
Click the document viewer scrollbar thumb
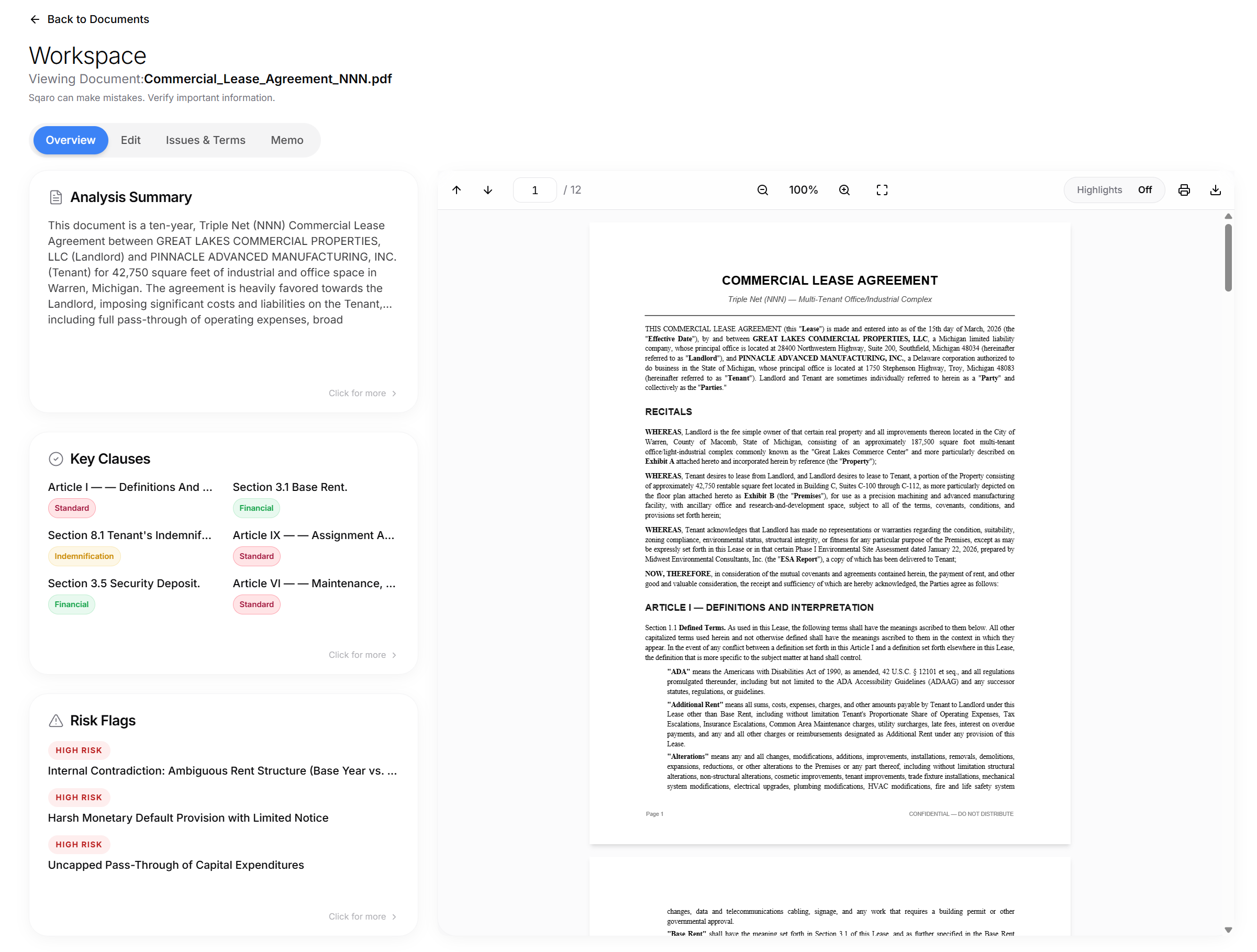1228,257
